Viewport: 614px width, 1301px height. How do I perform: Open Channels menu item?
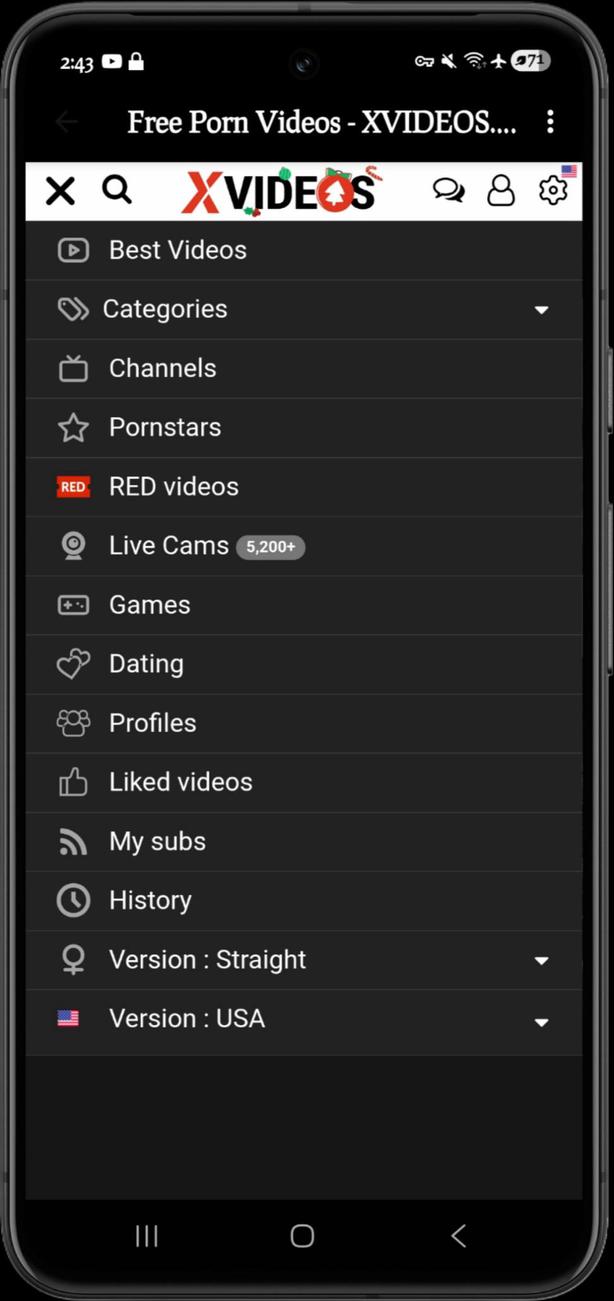304,368
